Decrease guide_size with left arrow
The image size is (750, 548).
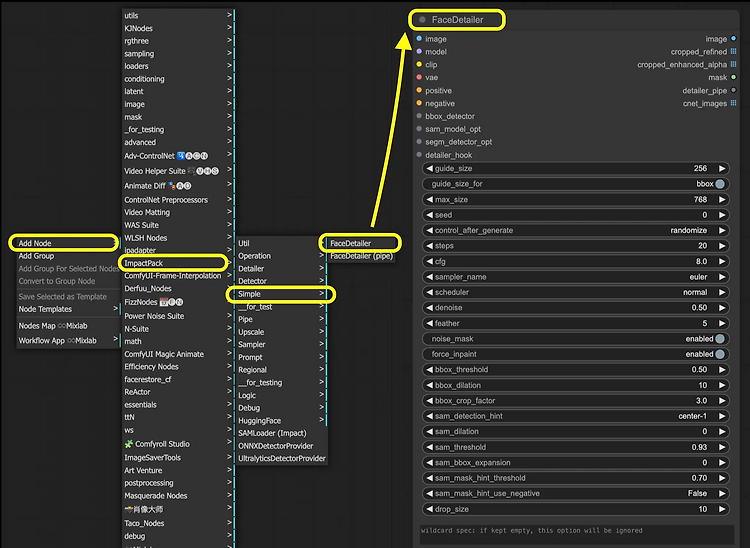(x=429, y=168)
